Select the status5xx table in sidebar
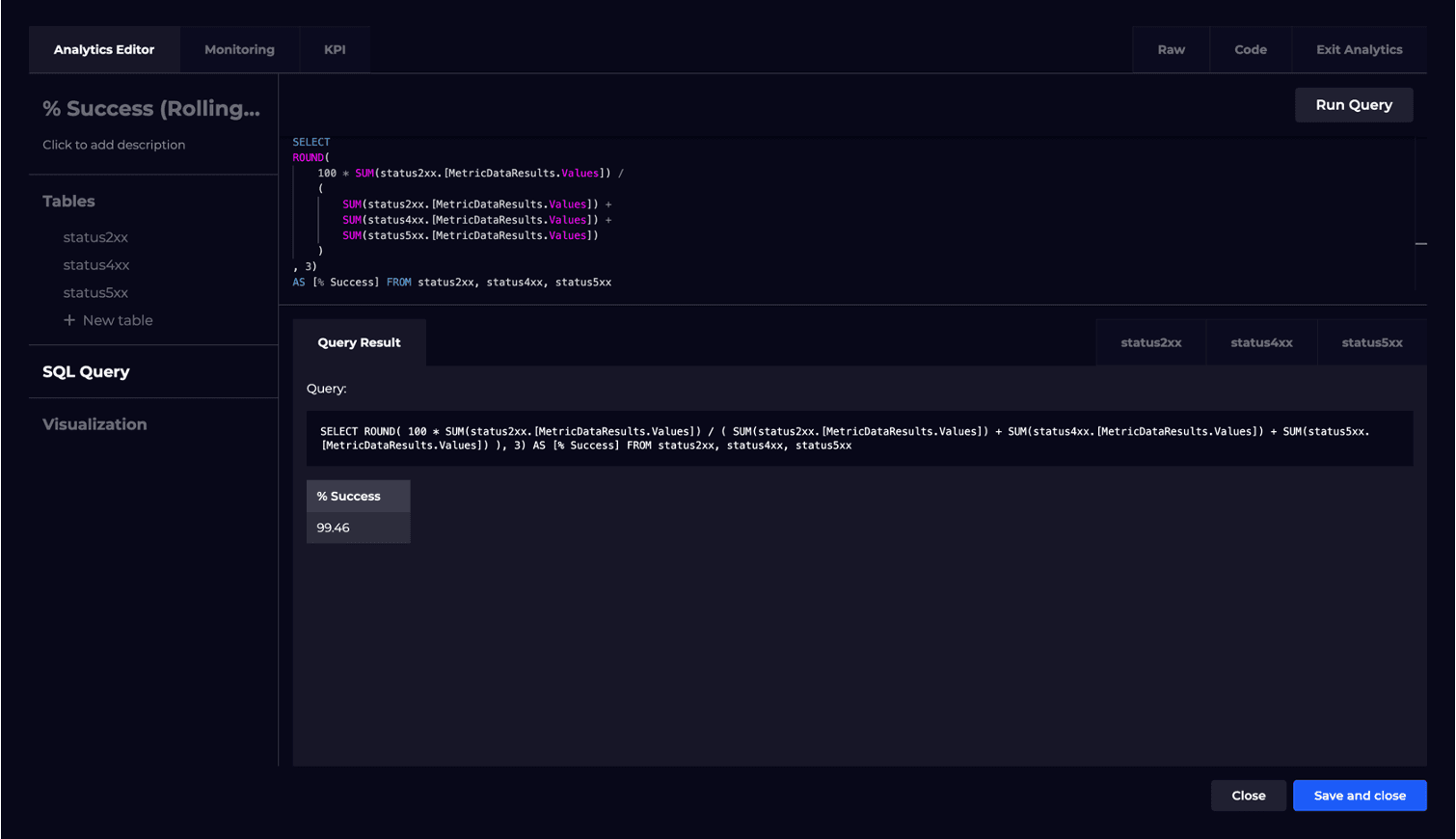The width and height of the screenshot is (1456, 839). tap(95, 293)
